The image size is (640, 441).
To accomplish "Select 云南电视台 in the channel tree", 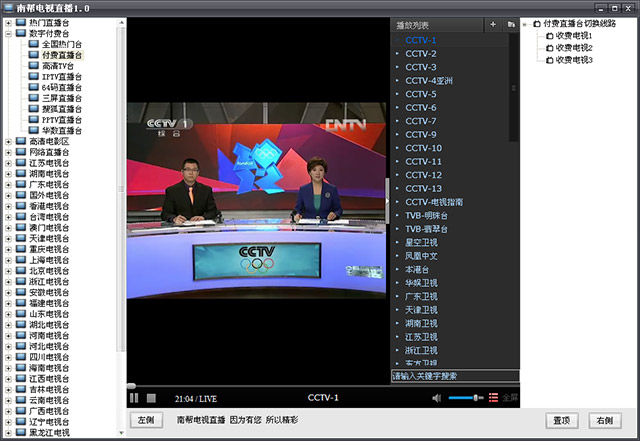I will (49, 400).
